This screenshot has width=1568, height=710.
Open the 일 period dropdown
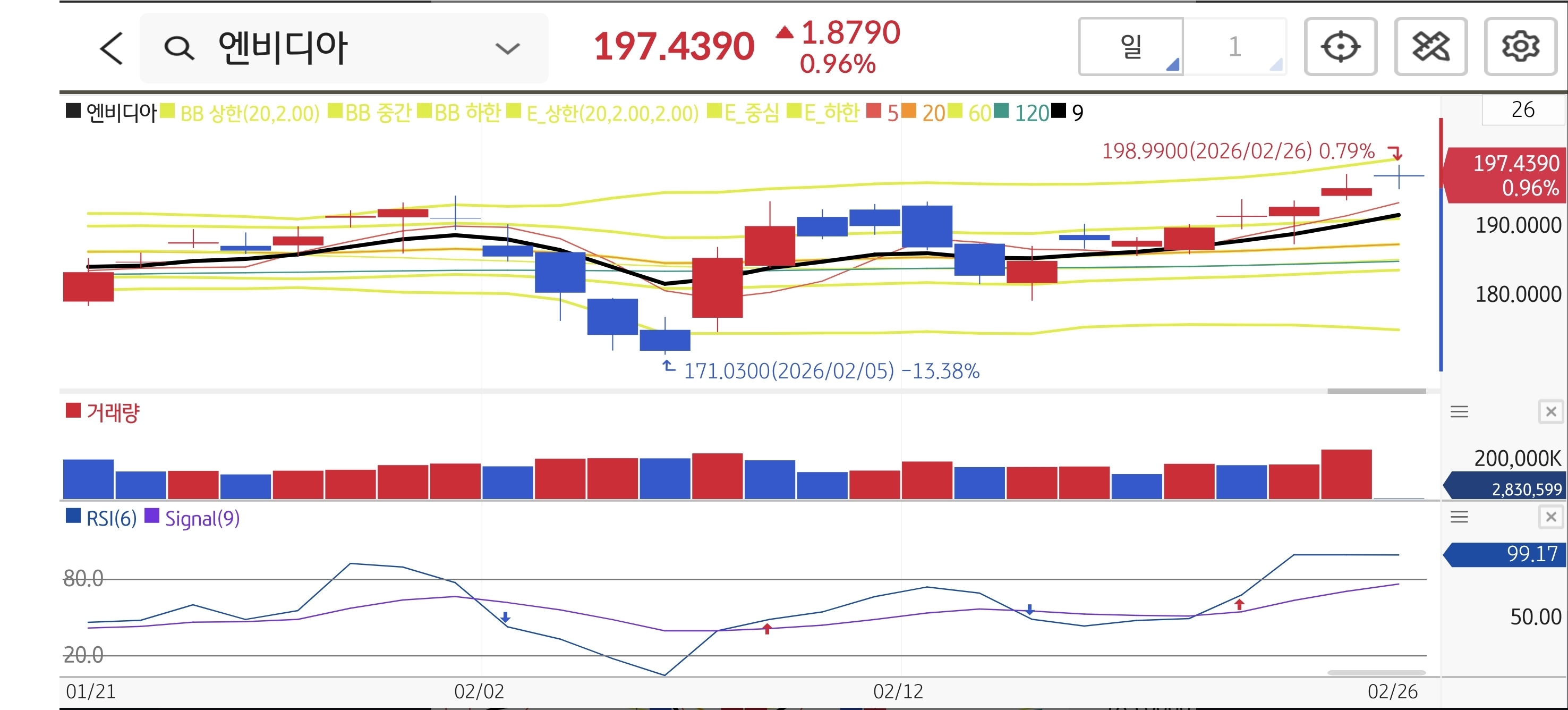(1131, 47)
